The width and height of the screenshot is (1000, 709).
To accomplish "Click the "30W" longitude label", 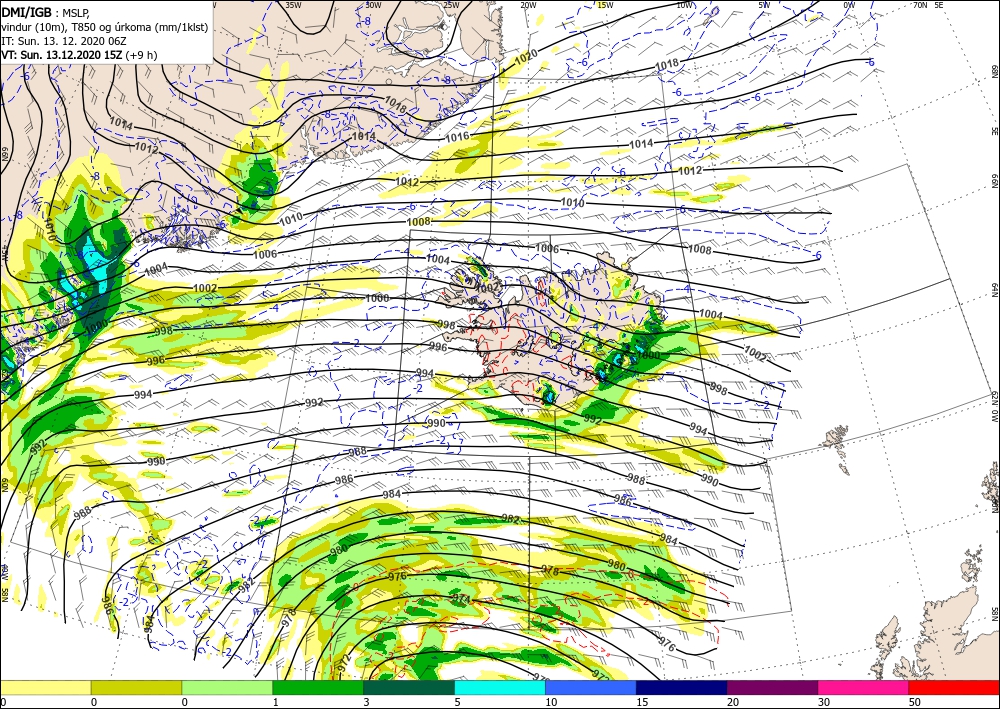I will click(x=374, y=4).
